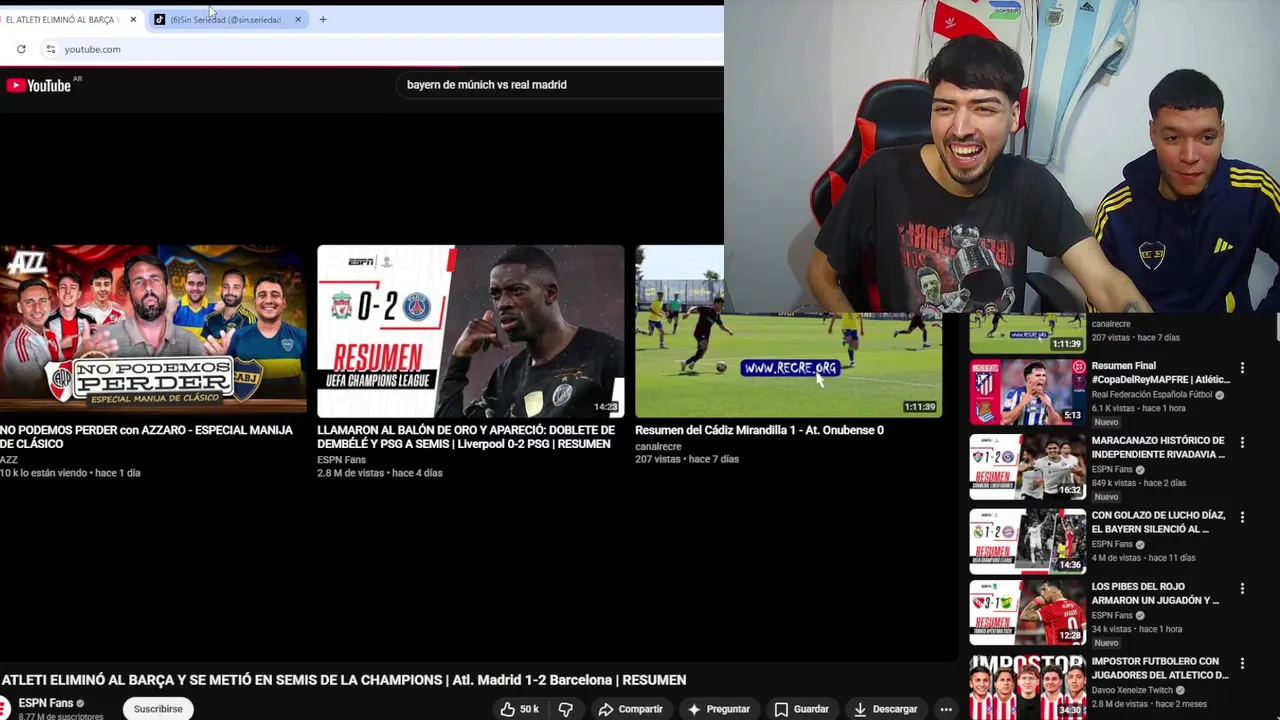Open LOS PIBES DEL ROJO thumbnail
Screen dimensions: 1280x720
point(1027,613)
